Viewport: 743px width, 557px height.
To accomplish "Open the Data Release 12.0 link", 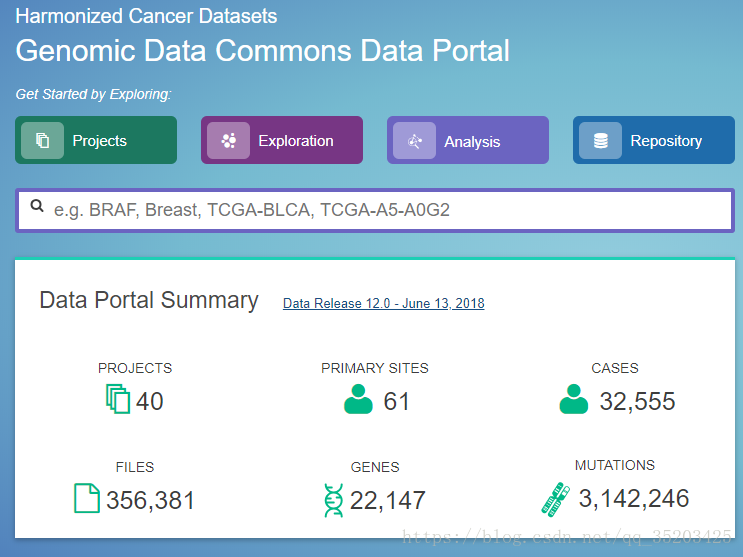I will click(x=383, y=303).
